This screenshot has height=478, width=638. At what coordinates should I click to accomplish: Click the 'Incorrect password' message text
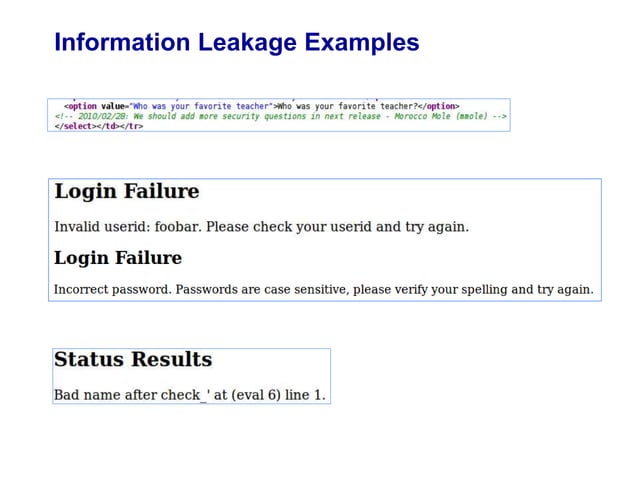pos(324,290)
